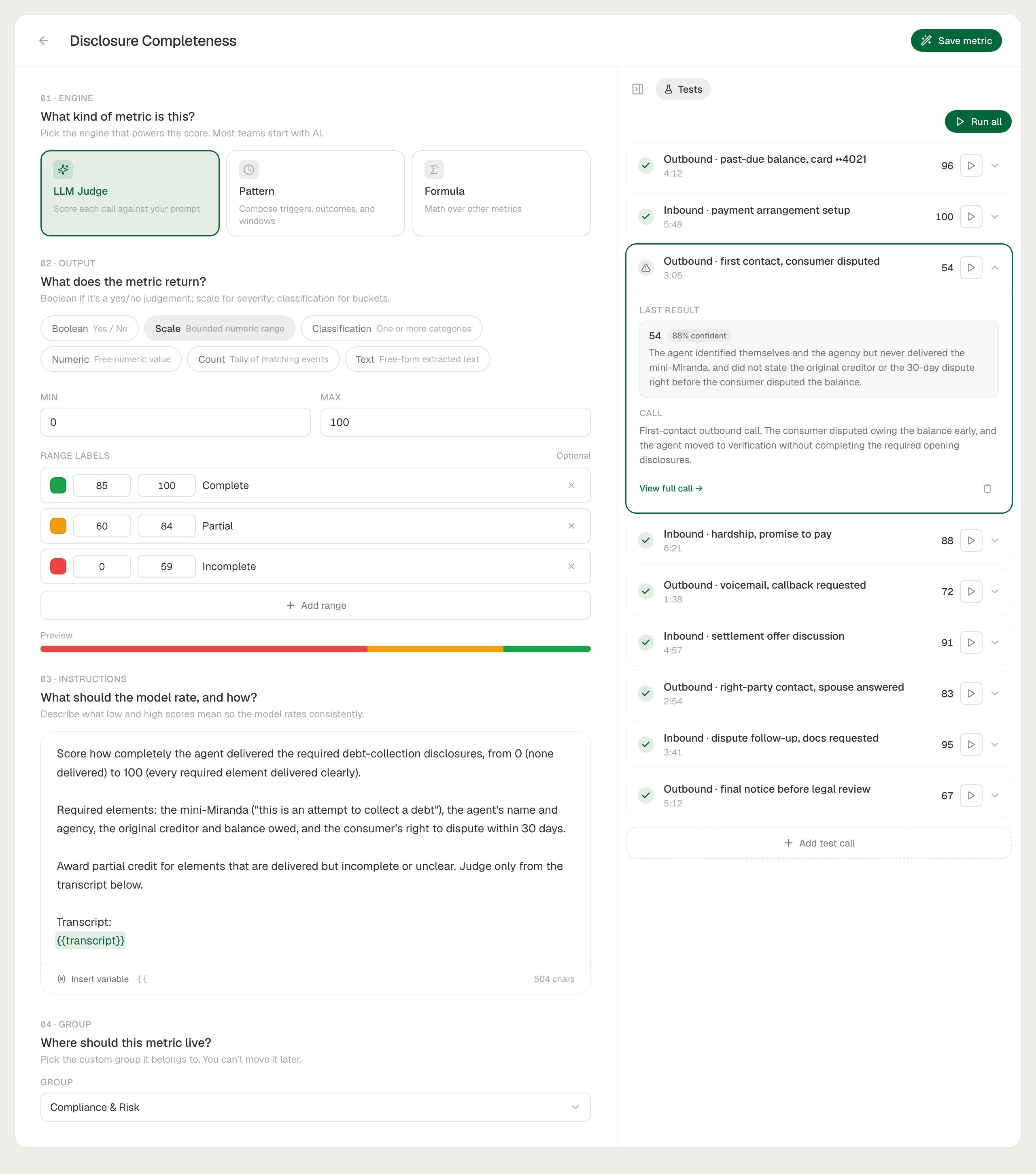This screenshot has width=1036, height=1174.
Task: Choose Count tally output type
Action: 263,359
